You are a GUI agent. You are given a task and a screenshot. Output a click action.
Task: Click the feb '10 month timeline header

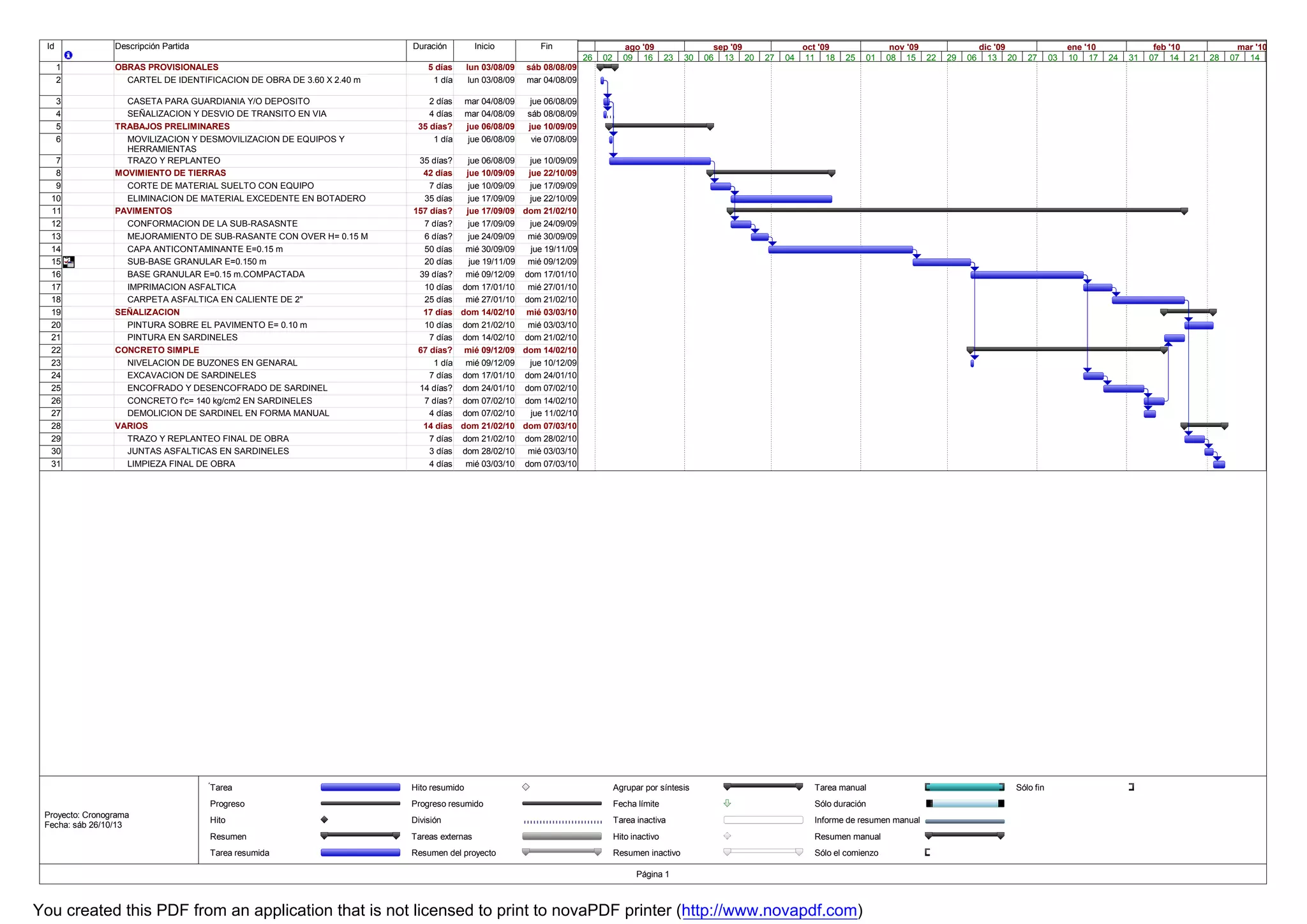tap(1166, 47)
